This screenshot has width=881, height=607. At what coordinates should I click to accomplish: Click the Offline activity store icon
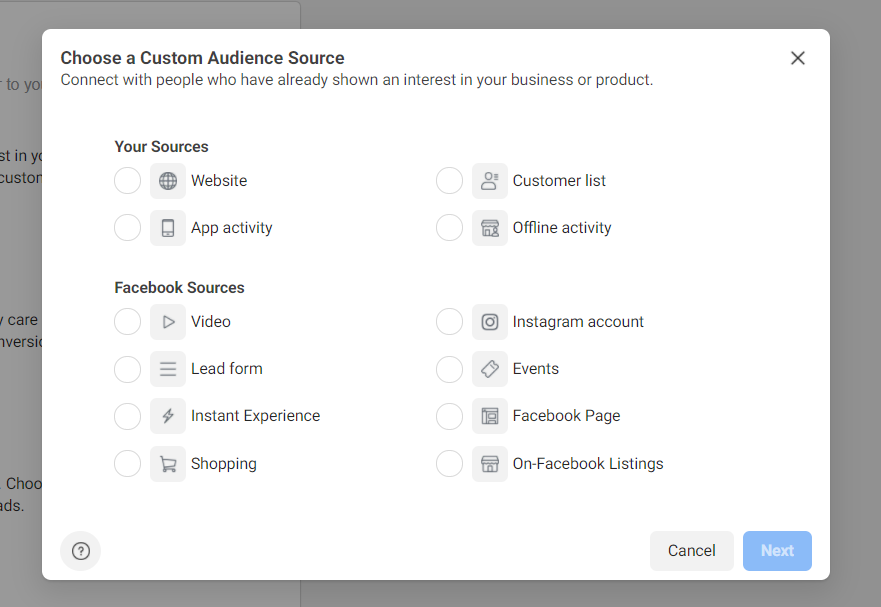[490, 227]
